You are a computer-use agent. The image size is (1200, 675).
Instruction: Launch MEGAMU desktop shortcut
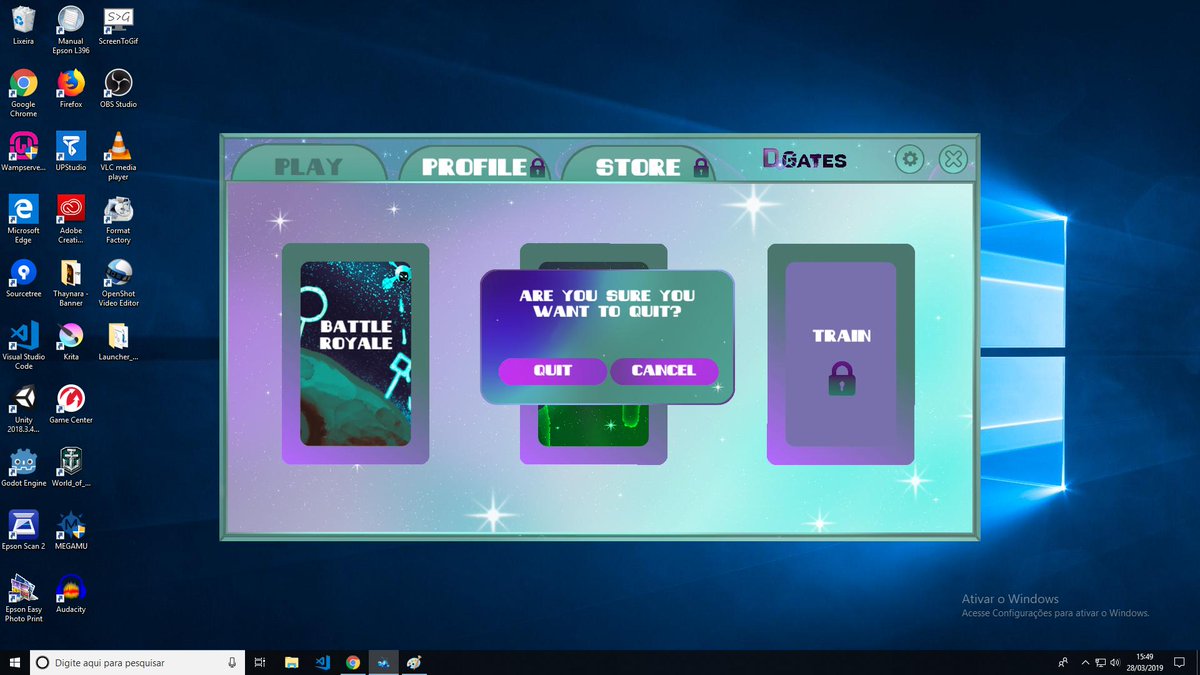70,530
